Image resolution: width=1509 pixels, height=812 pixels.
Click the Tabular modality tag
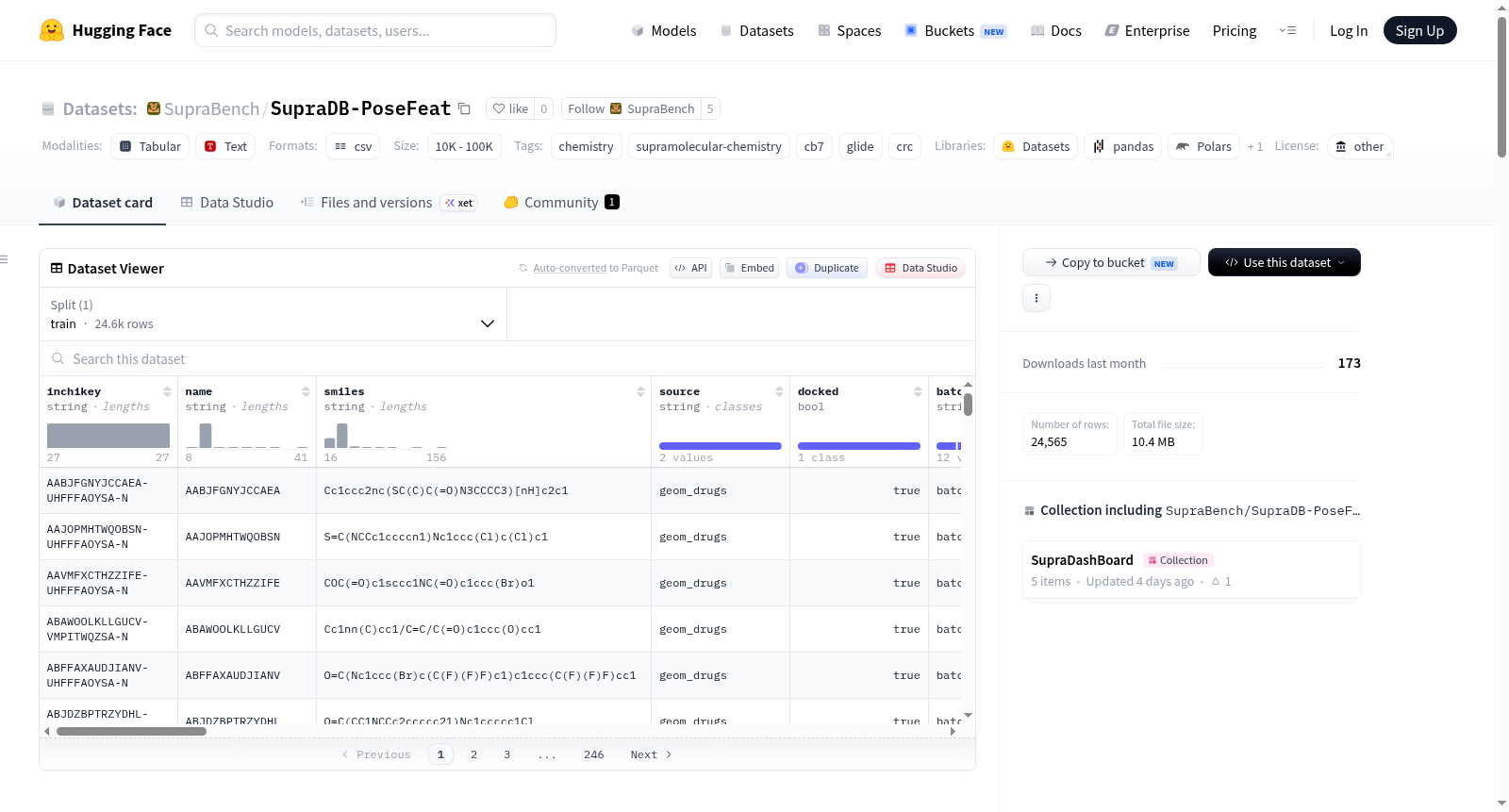click(x=150, y=146)
